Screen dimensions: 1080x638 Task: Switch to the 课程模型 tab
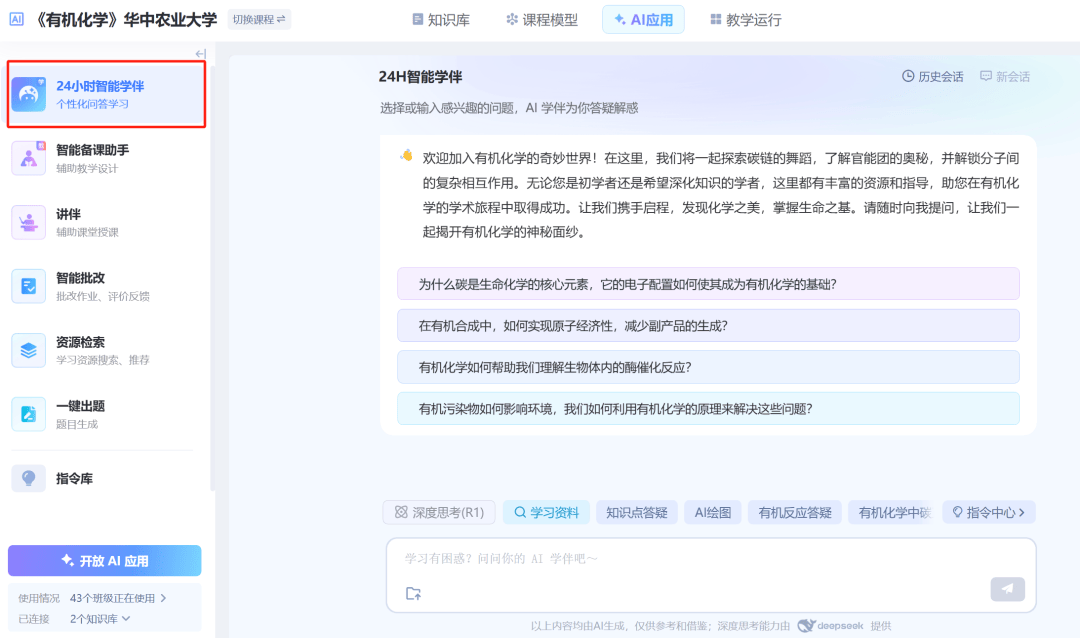pos(542,19)
